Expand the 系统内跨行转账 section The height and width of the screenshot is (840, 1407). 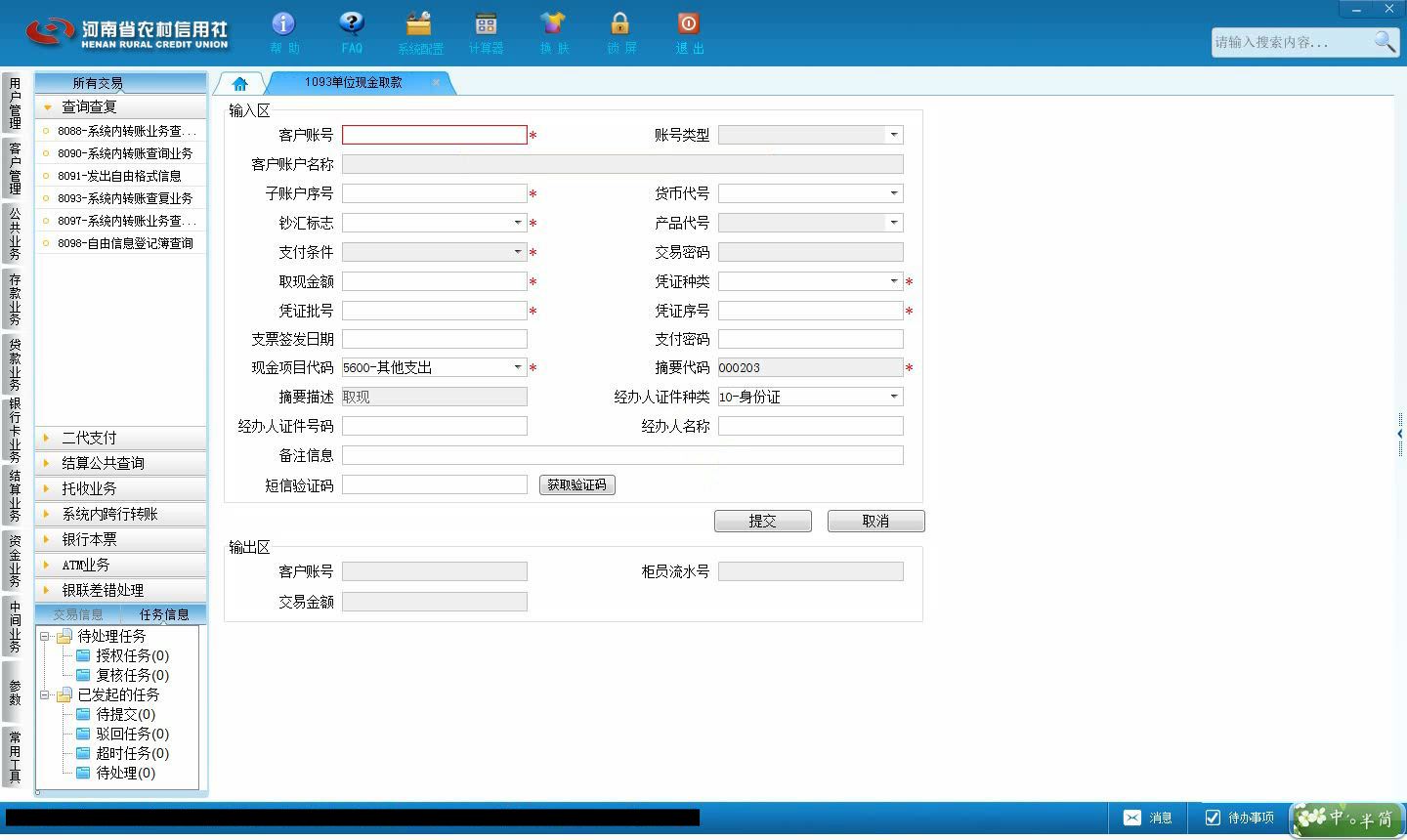[121, 514]
